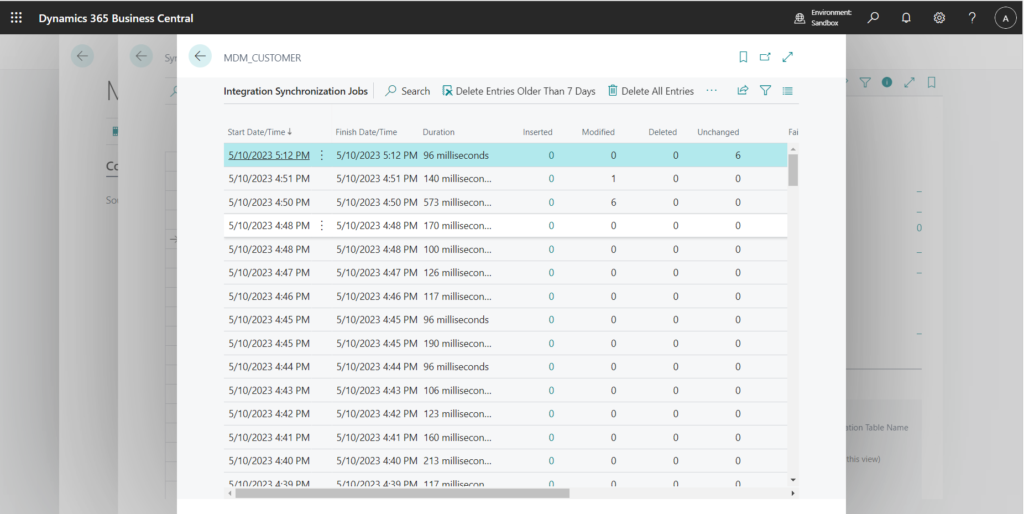Toggle the filter pane icon in jobs toolbar
Image resolution: width=1024 pixels, height=514 pixels.
click(x=765, y=91)
